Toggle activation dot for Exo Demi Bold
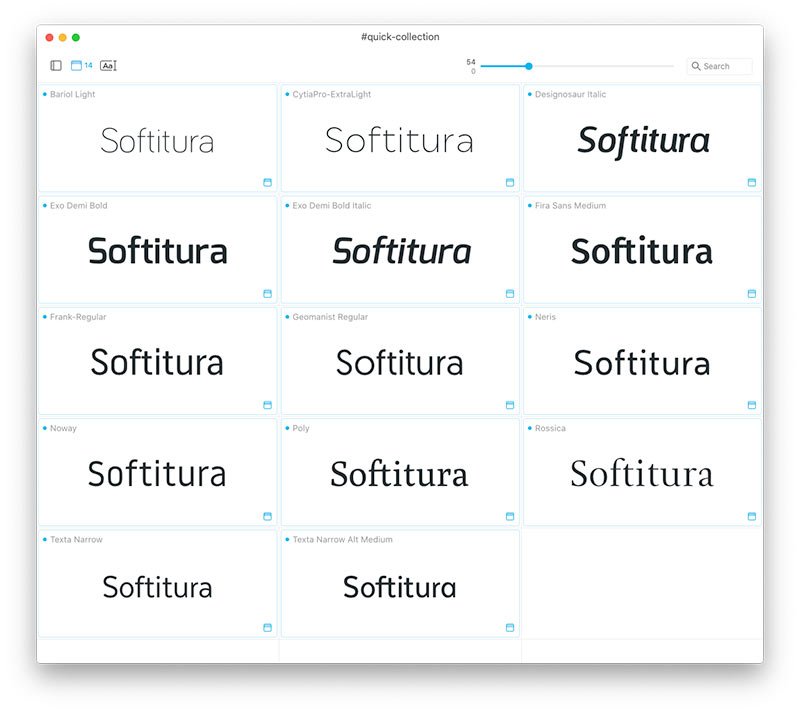 [x=45, y=205]
